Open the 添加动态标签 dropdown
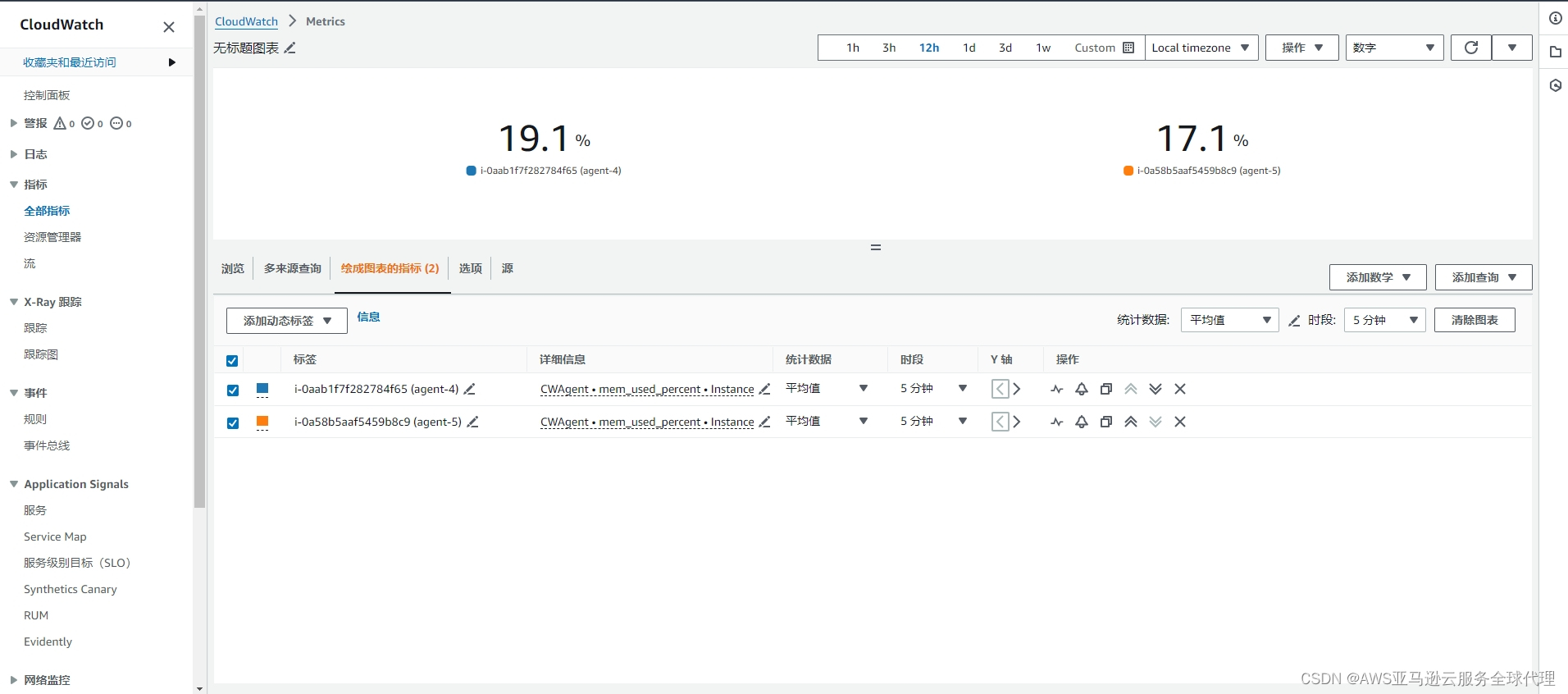The width and height of the screenshot is (1568, 694). (x=287, y=321)
